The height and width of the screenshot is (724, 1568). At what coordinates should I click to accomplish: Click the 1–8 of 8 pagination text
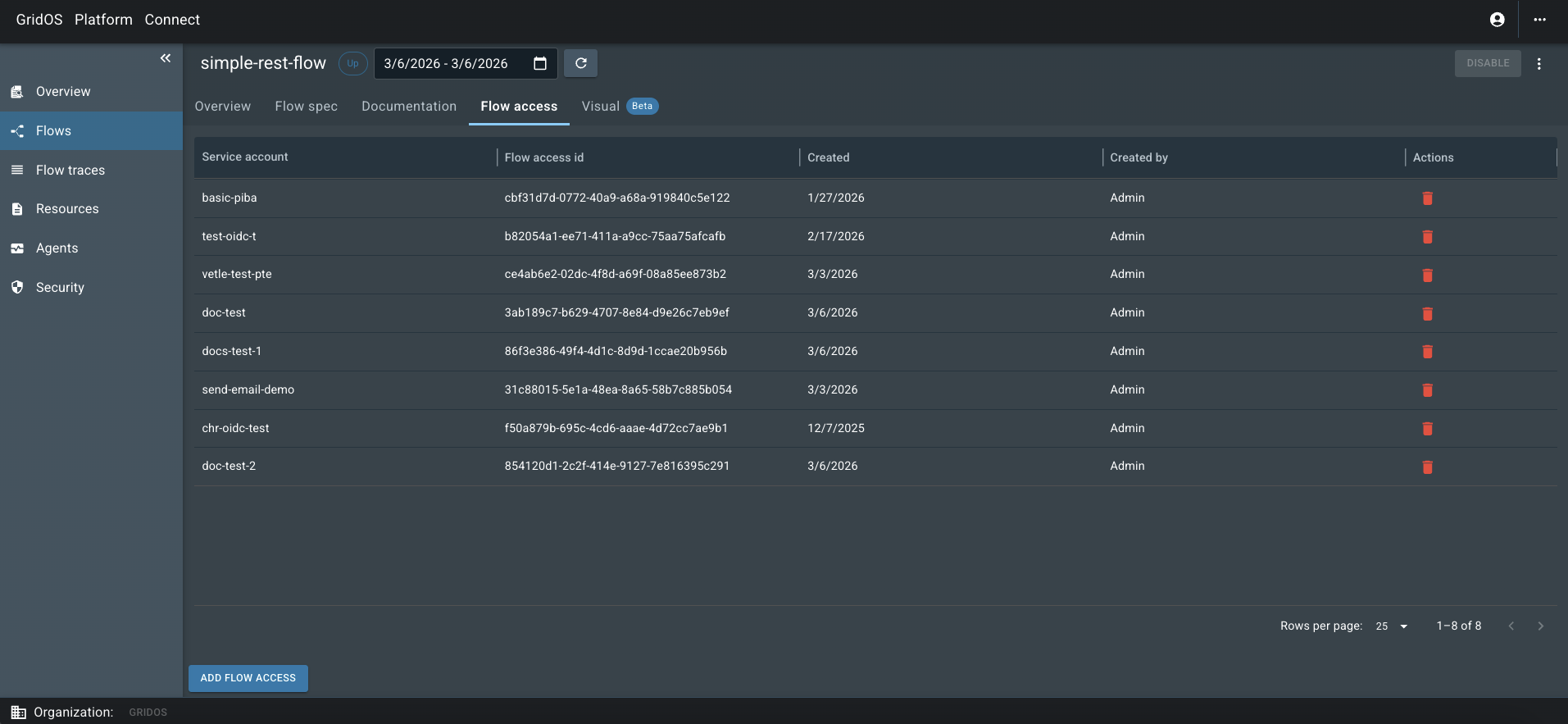(1459, 626)
